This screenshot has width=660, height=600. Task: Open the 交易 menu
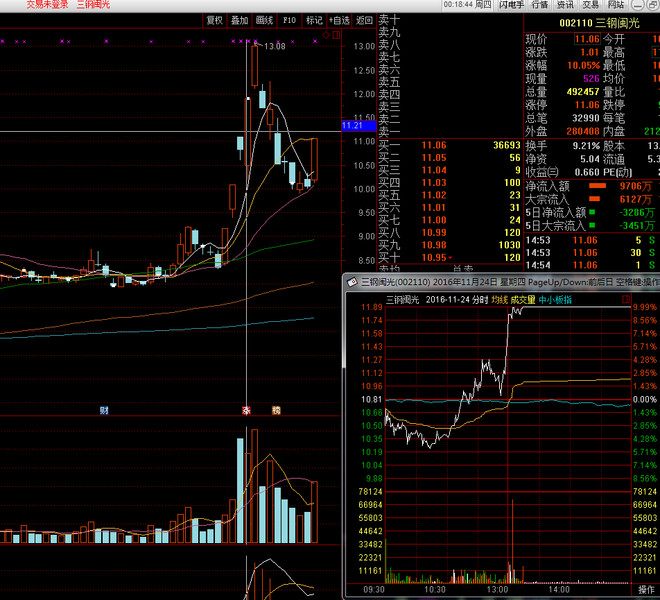(x=590, y=5)
